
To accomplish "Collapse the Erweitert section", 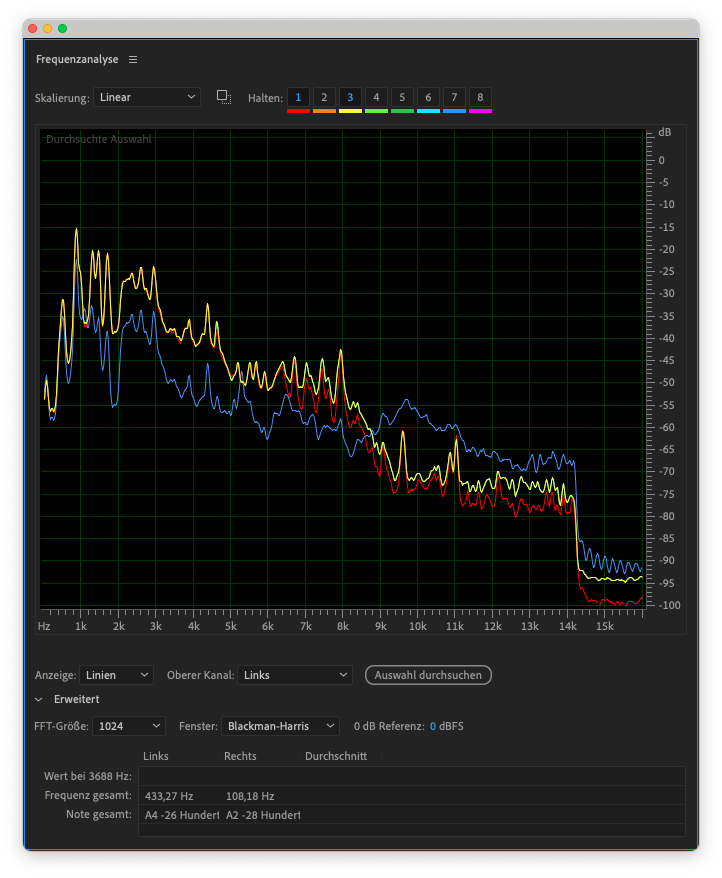I will coord(39,700).
